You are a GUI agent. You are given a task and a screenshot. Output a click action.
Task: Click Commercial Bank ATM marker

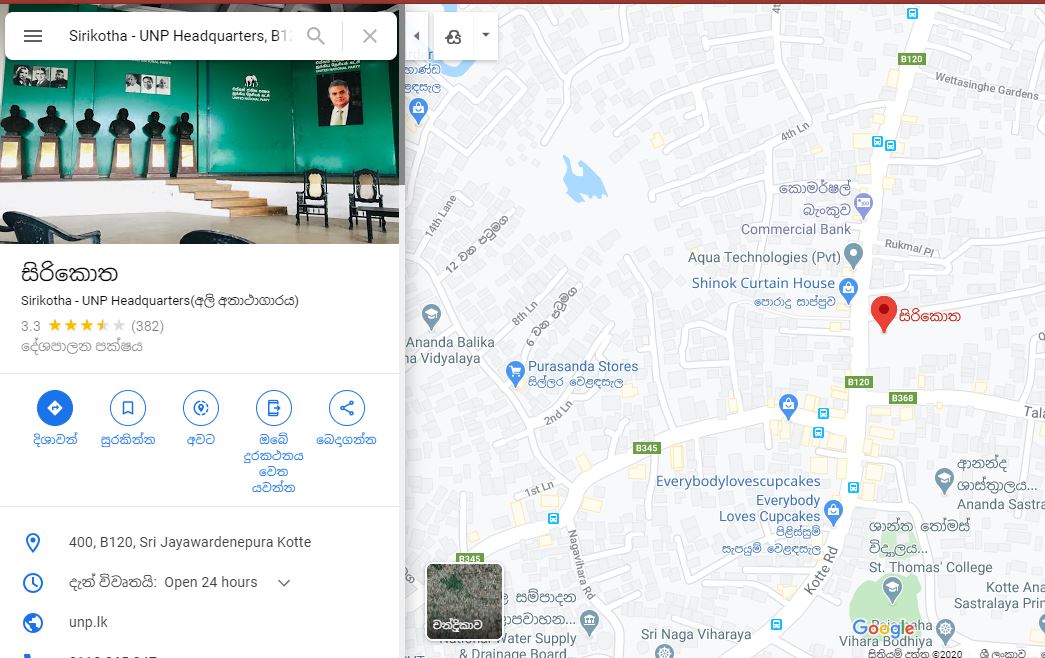point(863,205)
